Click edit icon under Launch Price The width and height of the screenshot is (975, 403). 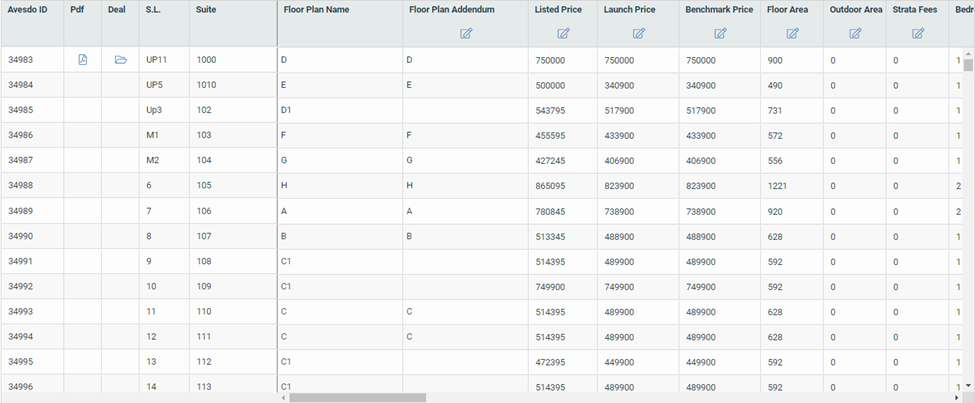tap(639, 34)
